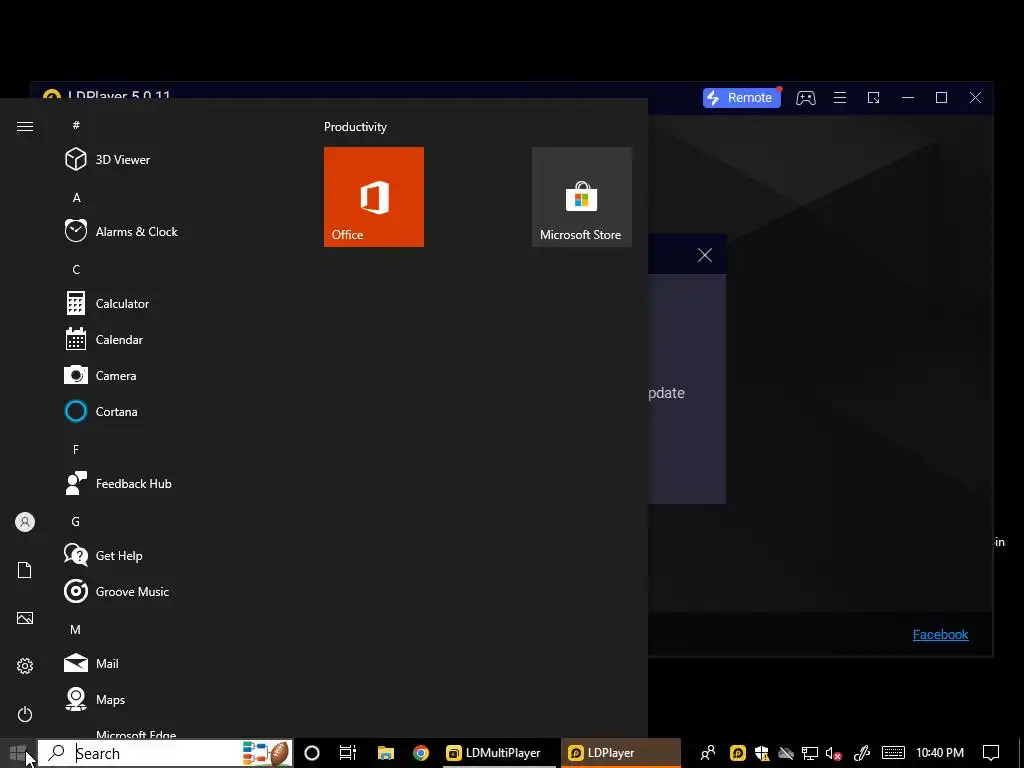The image size is (1024, 768).
Task: Click the muted volume tray icon
Action: click(x=833, y=753)
